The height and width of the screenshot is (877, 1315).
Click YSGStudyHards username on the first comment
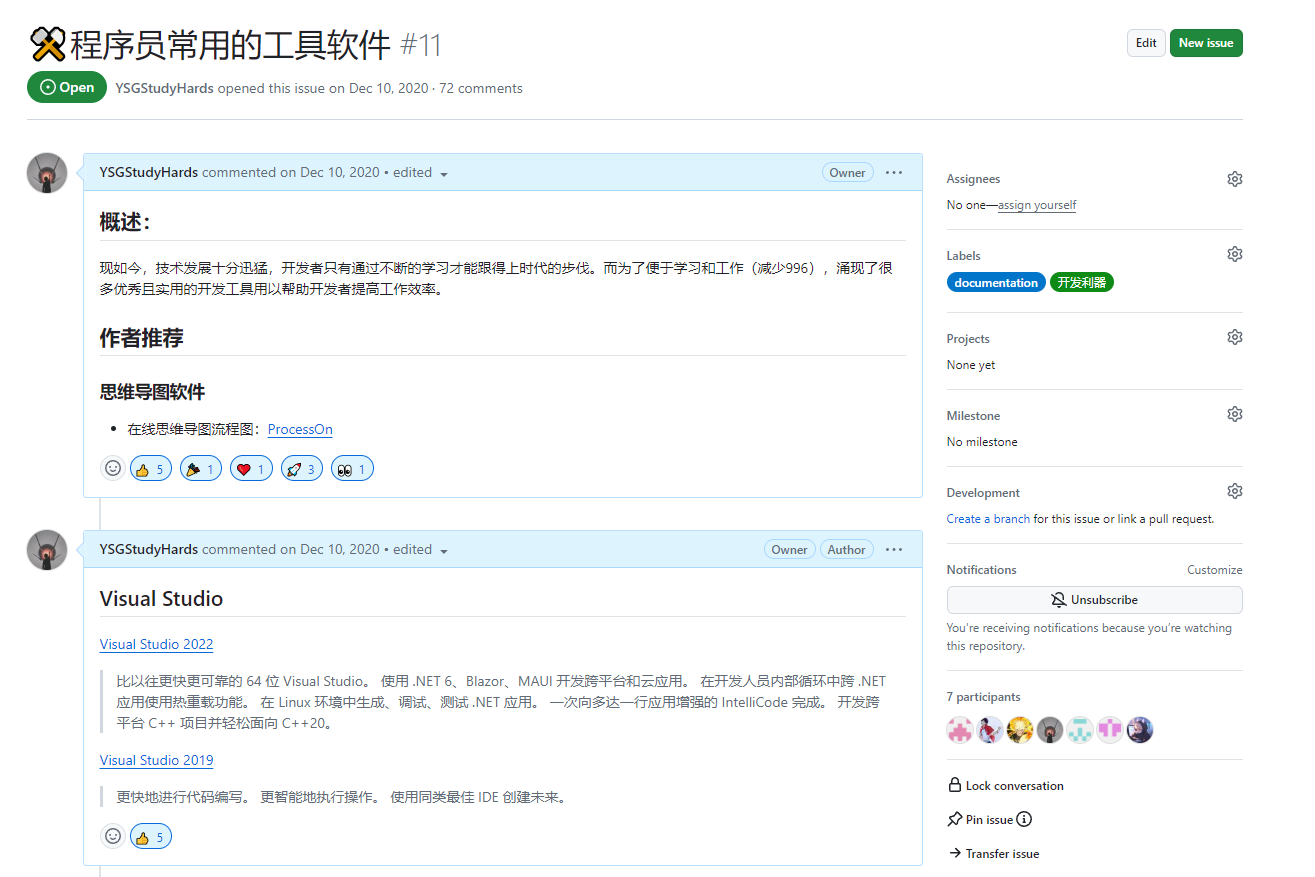(149, 173)
